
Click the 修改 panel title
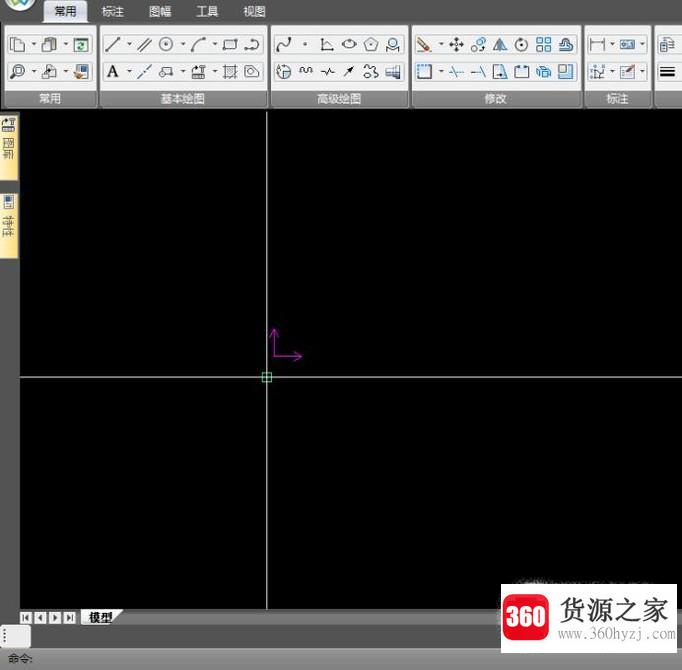(x=496, y=99)
